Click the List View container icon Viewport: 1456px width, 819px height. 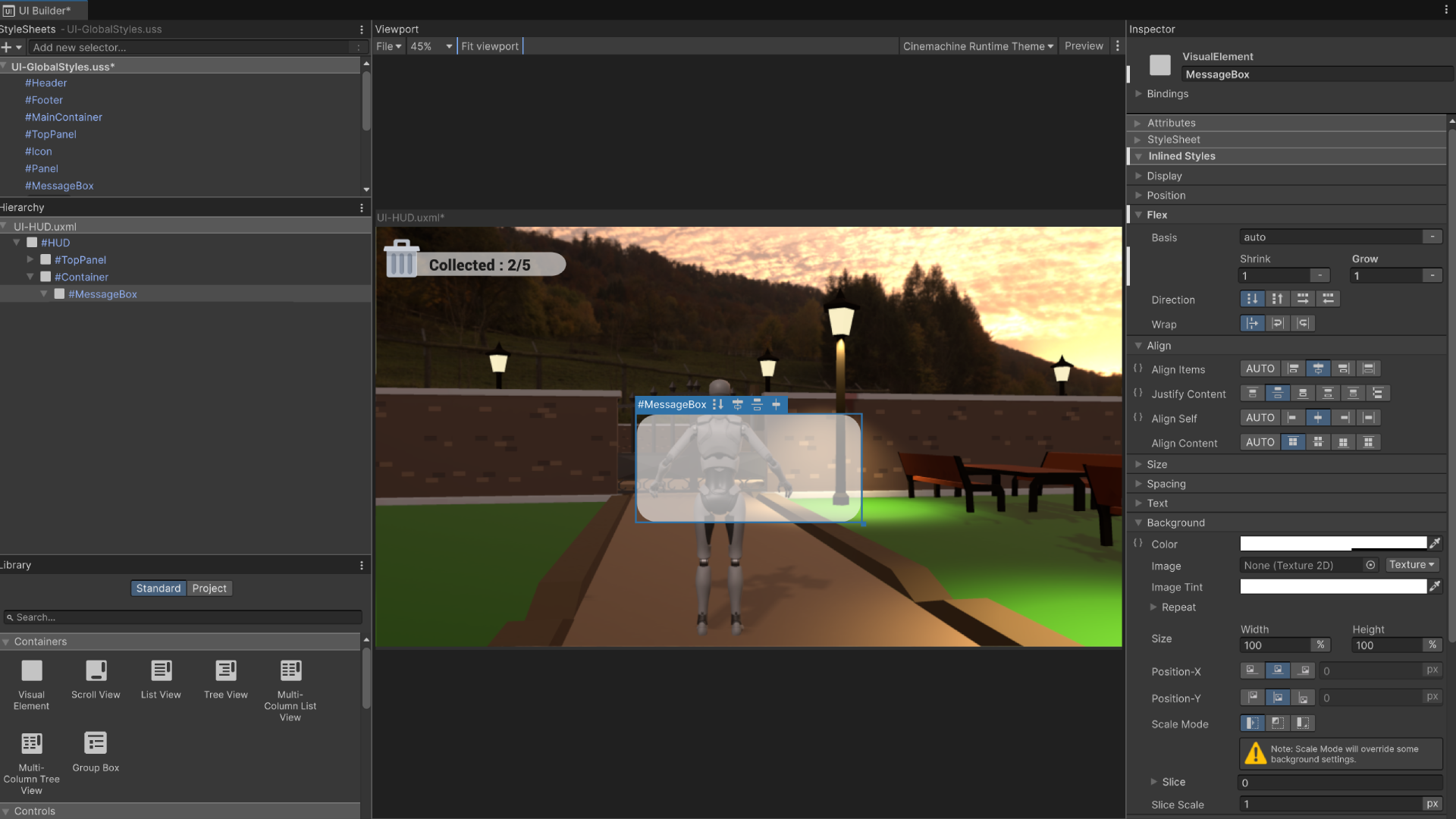tap(161, 671)
